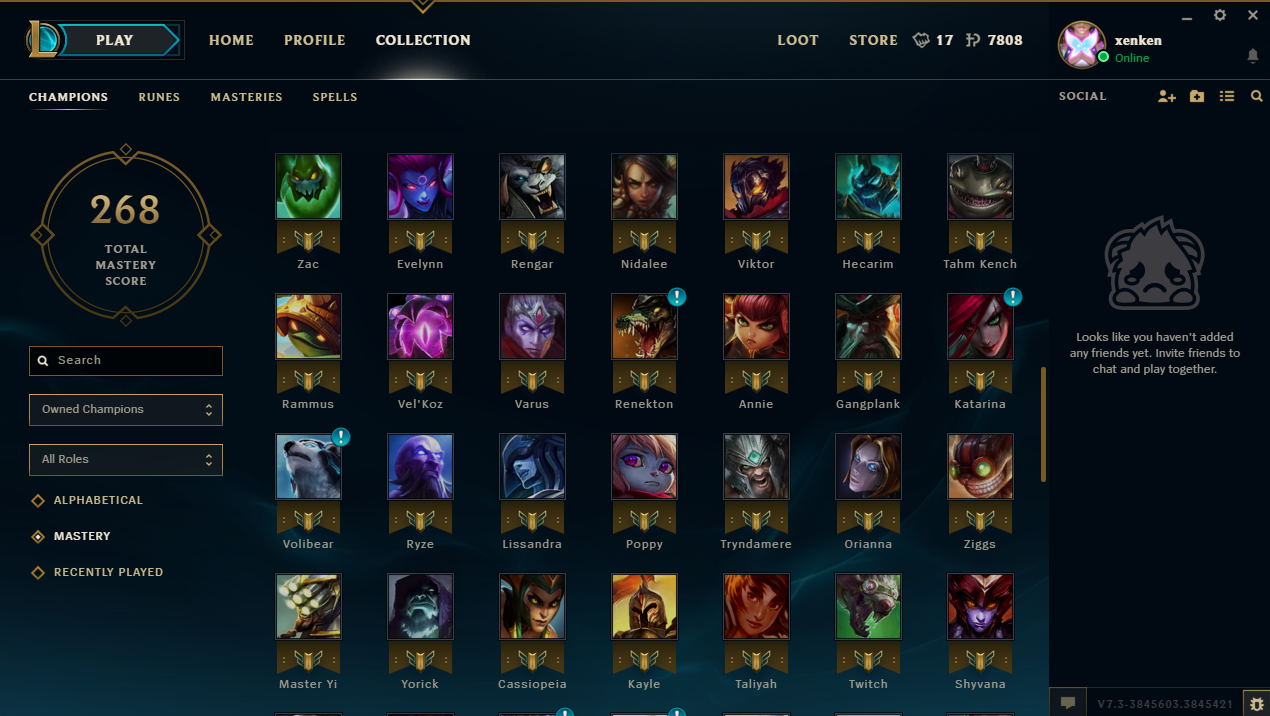Click the social search magnifier icon
The width and height of the screenshot is (1270, 716).
1256,97
